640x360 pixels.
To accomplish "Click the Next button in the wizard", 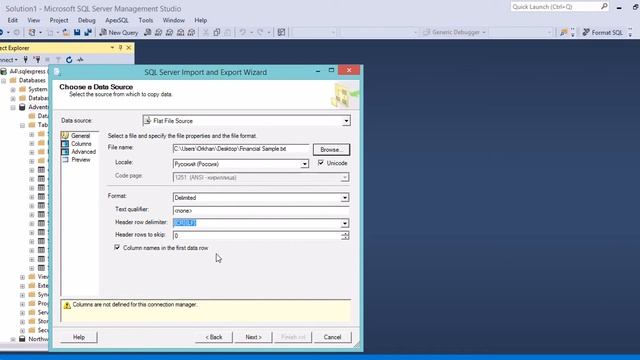I will click(x=253, y=337).
